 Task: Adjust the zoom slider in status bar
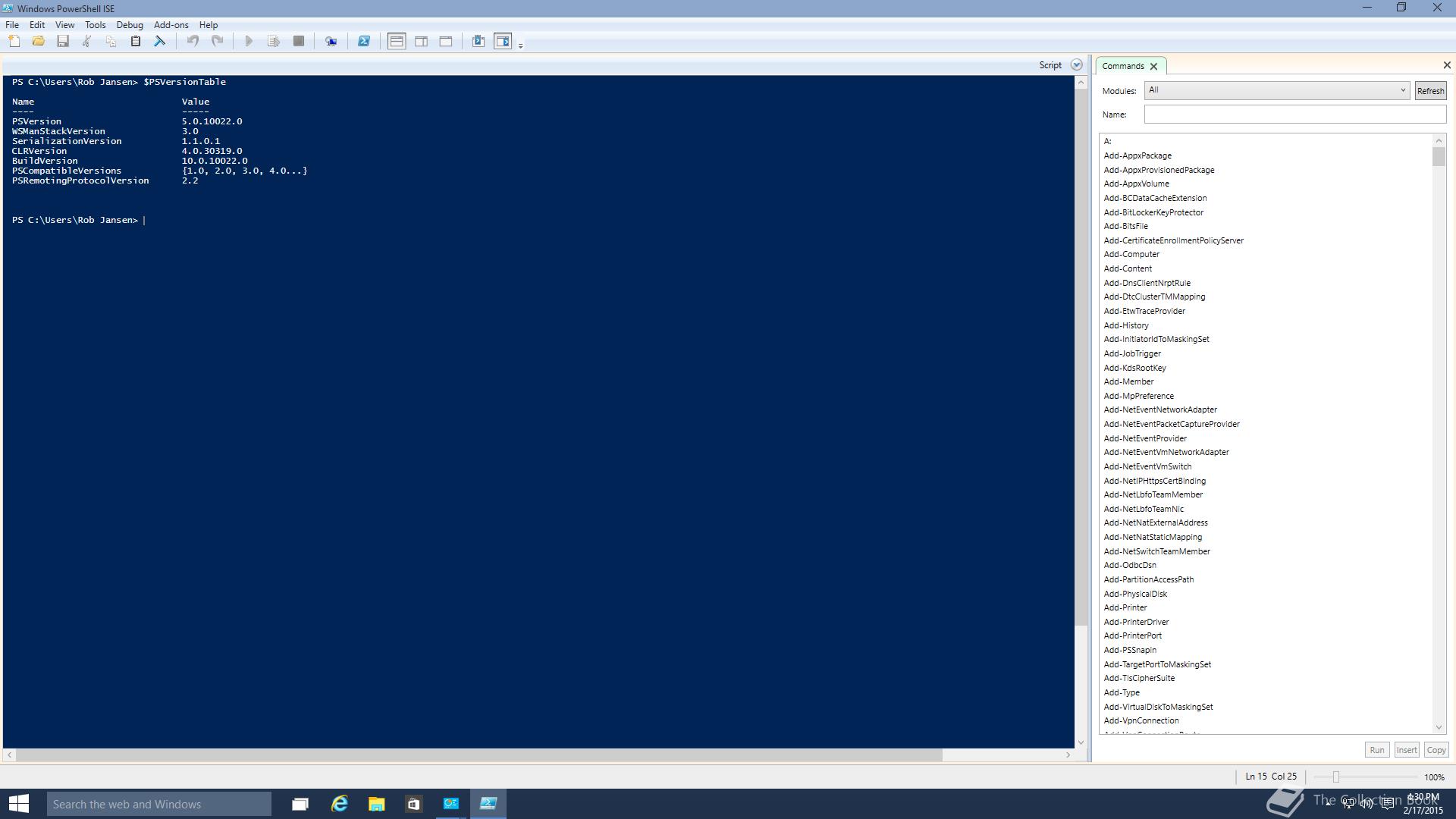click(1336, 777)
